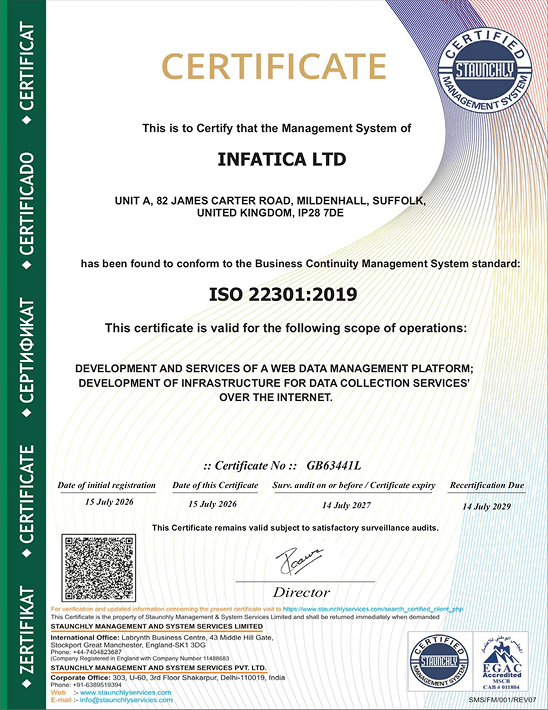Click the gold CERTIFICATE heading
548x710 pixels.
[x=274, y=66]
